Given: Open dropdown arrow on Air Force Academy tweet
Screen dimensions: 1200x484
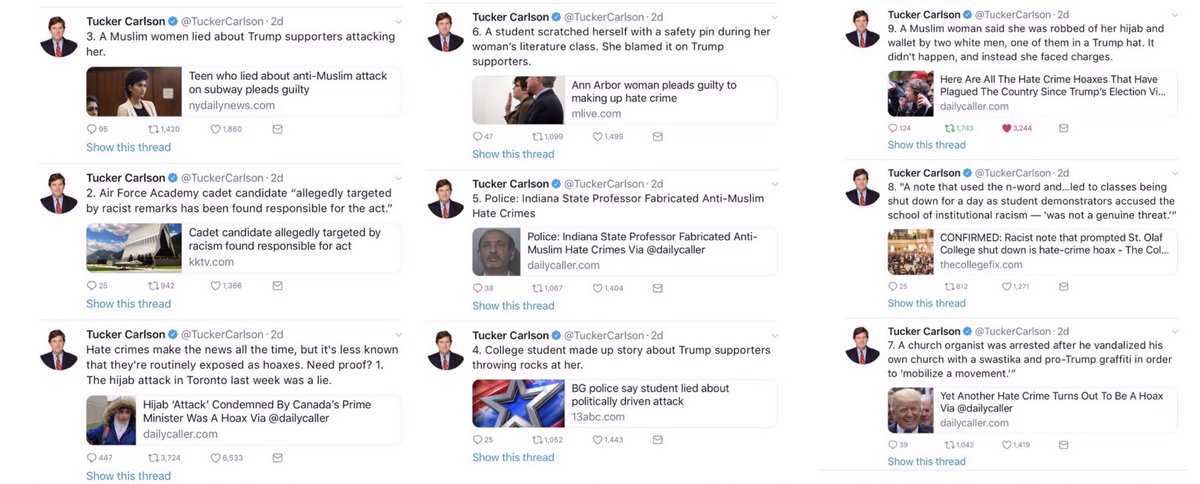Looking at the screenshot, I should pos(397,178).
